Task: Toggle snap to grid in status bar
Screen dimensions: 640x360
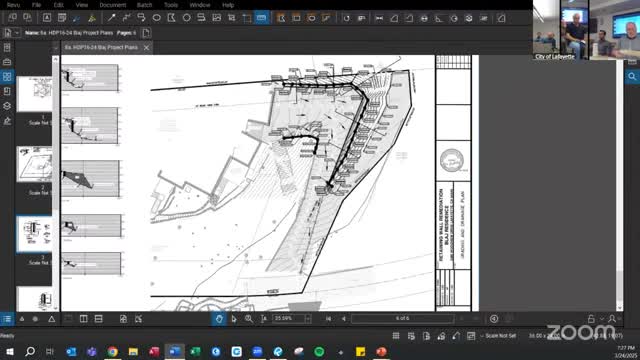Action: (x=411, y=336)
